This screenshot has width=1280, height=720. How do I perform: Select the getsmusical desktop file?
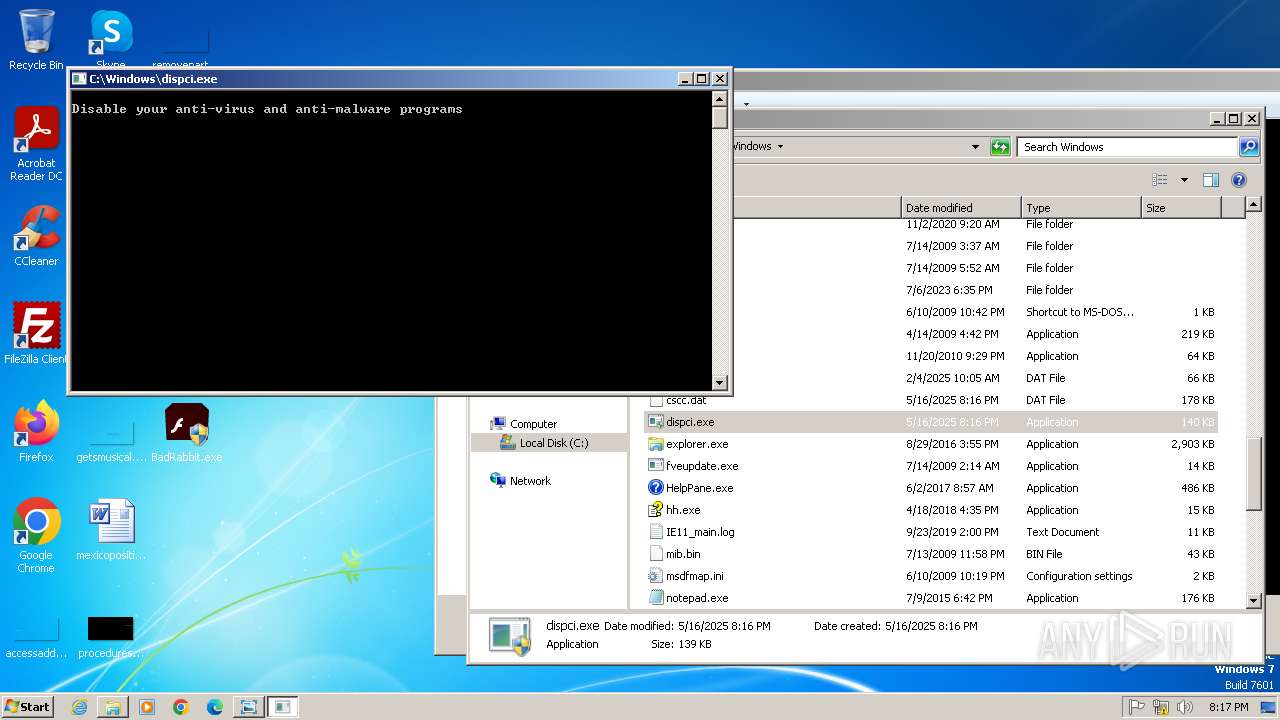pyautogui.click(x=111, y=438)
